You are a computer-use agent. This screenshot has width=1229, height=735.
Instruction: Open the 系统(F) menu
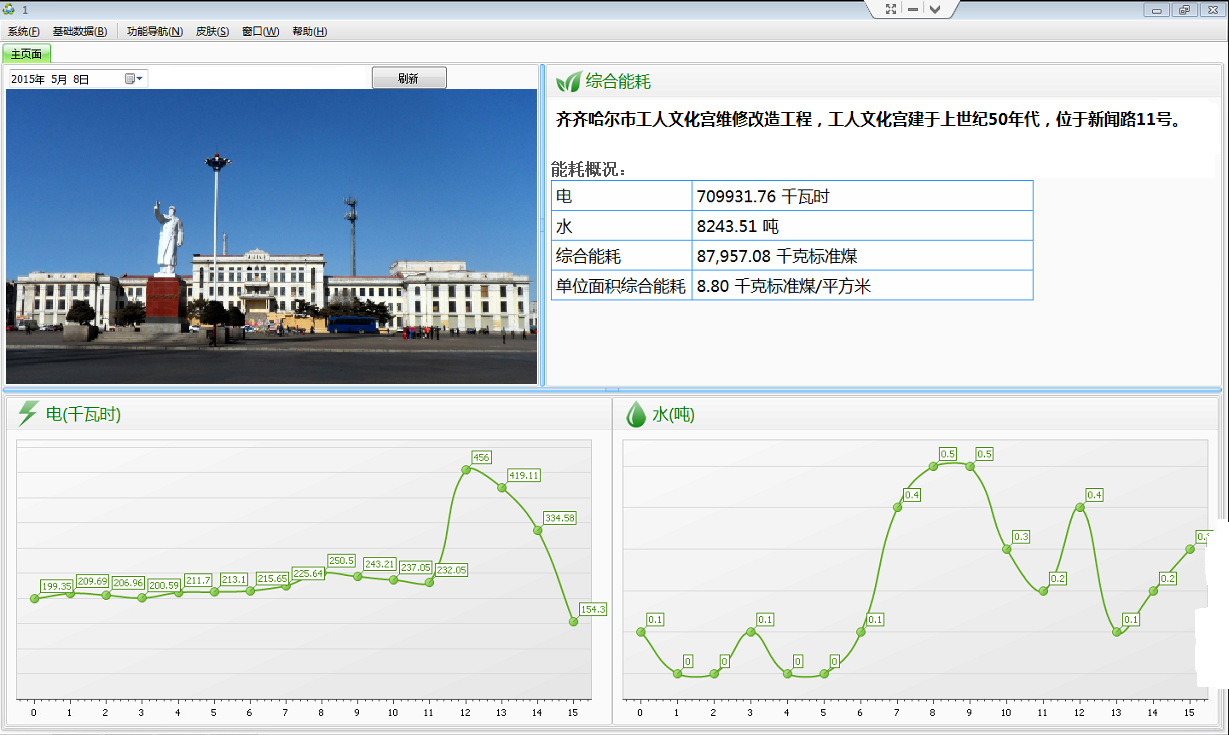24,32
